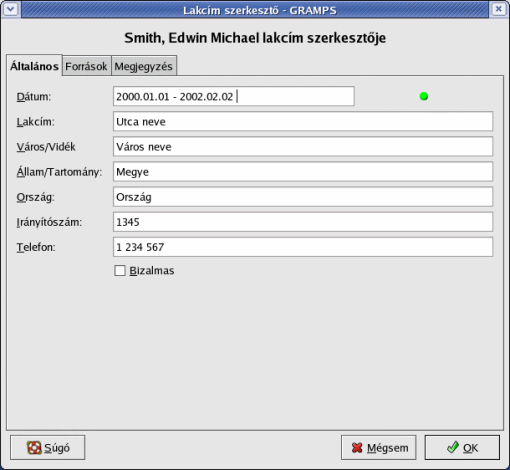510x470 pixels.
Task: Click the Irányítószám field with 1345
Action: (303, 222)
